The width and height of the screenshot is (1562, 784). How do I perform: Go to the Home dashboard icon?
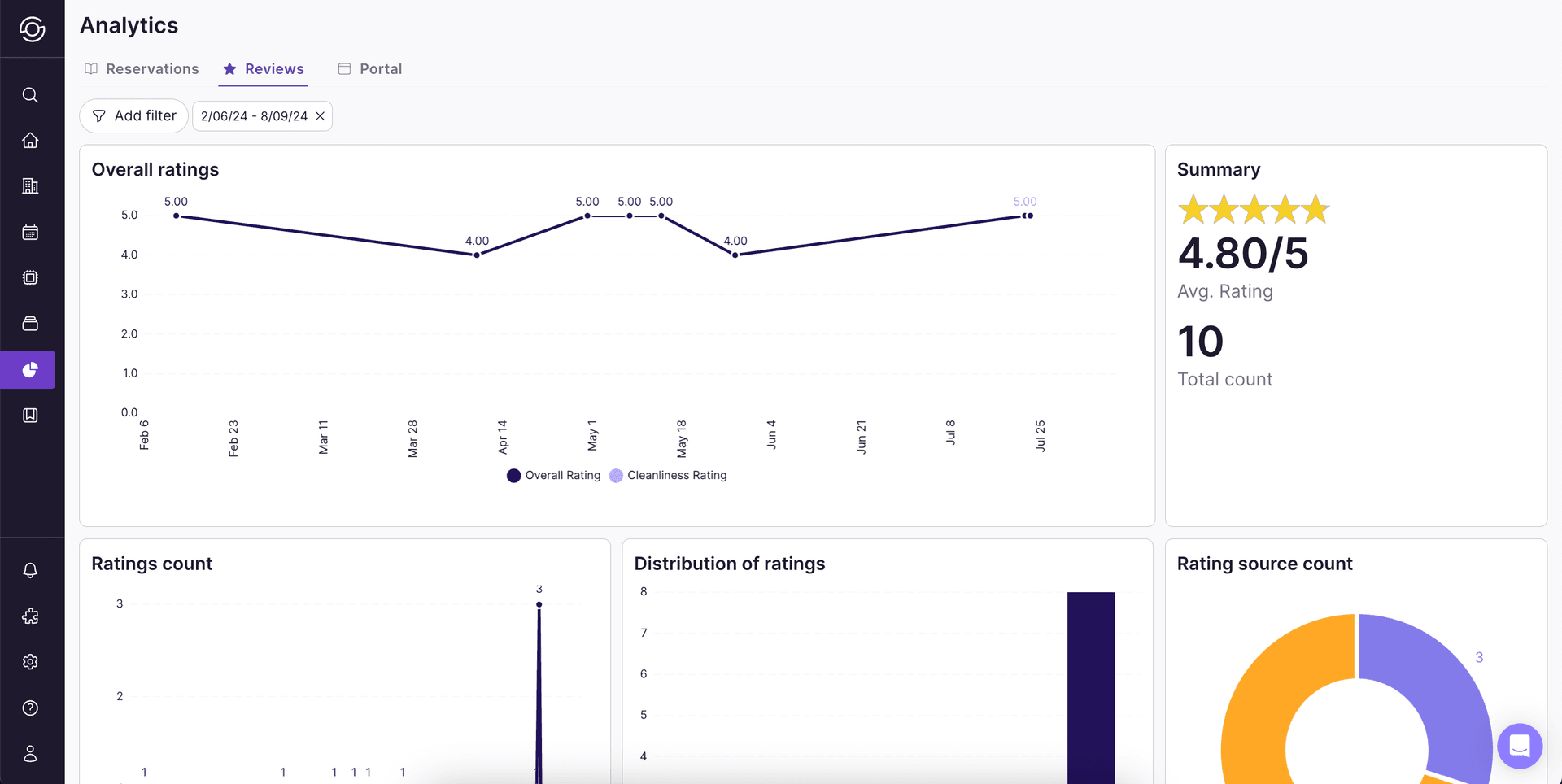(x=30, y=140)
